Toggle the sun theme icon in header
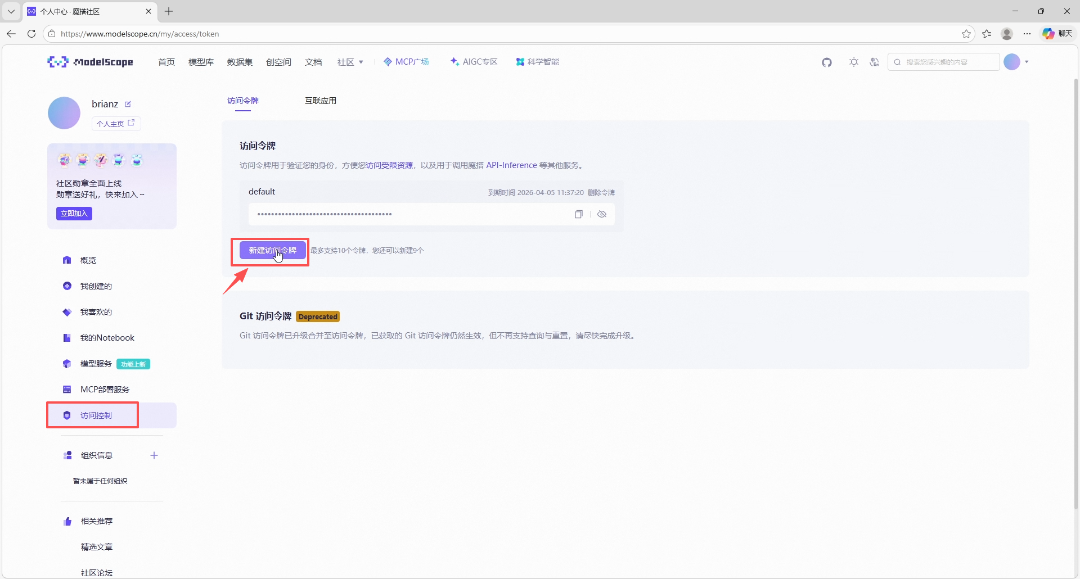1080x579 pixels. pos(853,62)
